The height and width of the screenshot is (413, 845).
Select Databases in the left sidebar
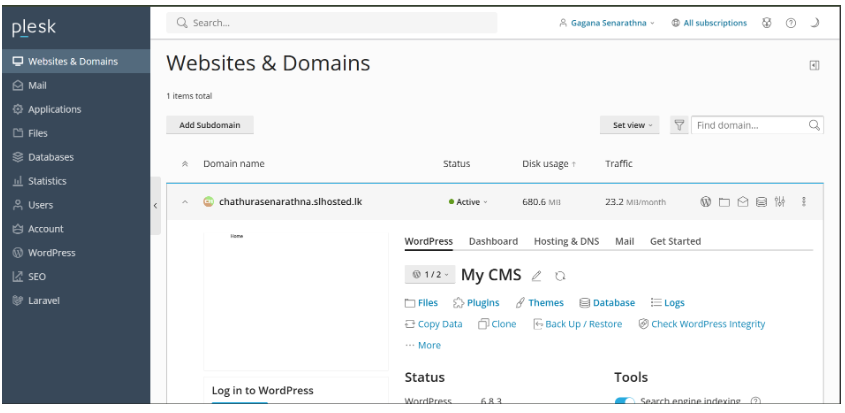(x=50, y=157)
